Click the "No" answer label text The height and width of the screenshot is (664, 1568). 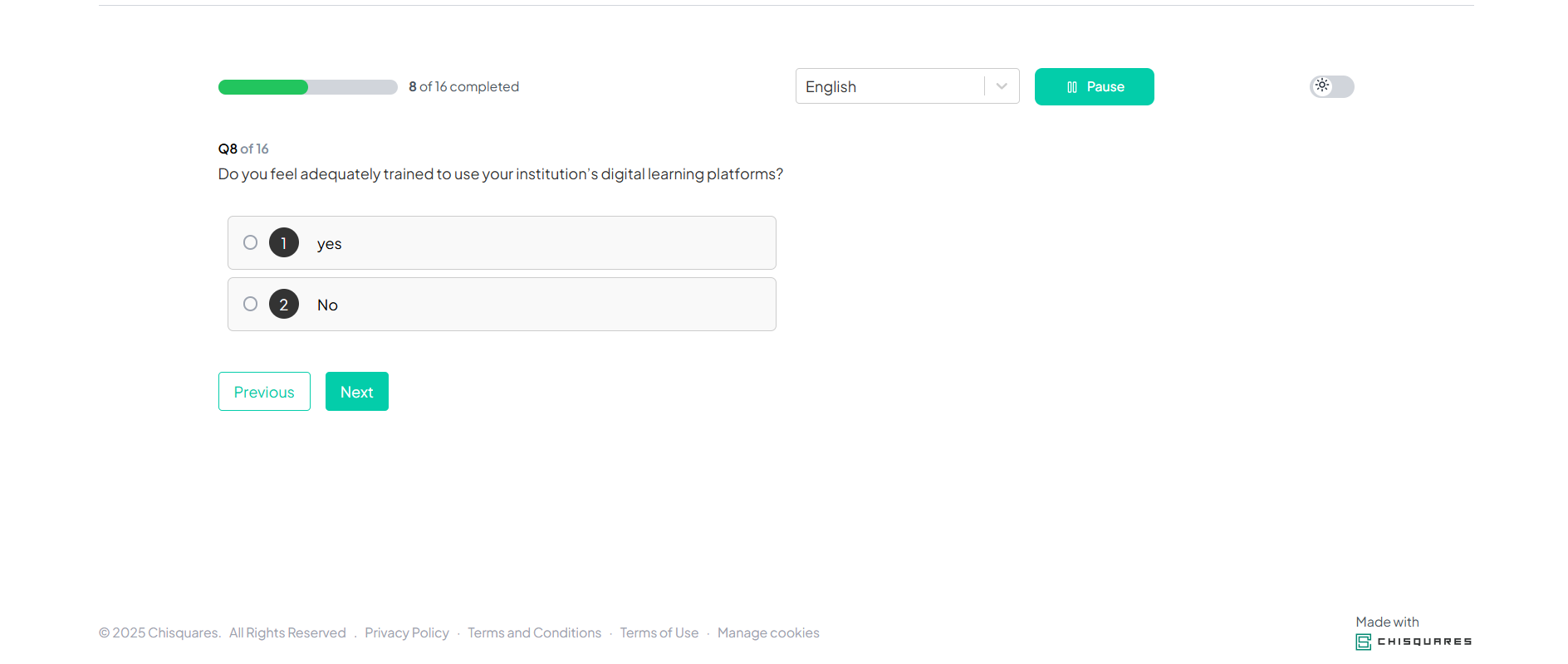click(x=327, y=305)
